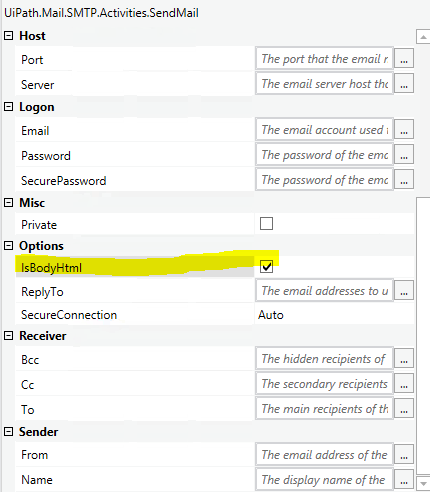Open the ellipsis editor for To

[404, 409]
